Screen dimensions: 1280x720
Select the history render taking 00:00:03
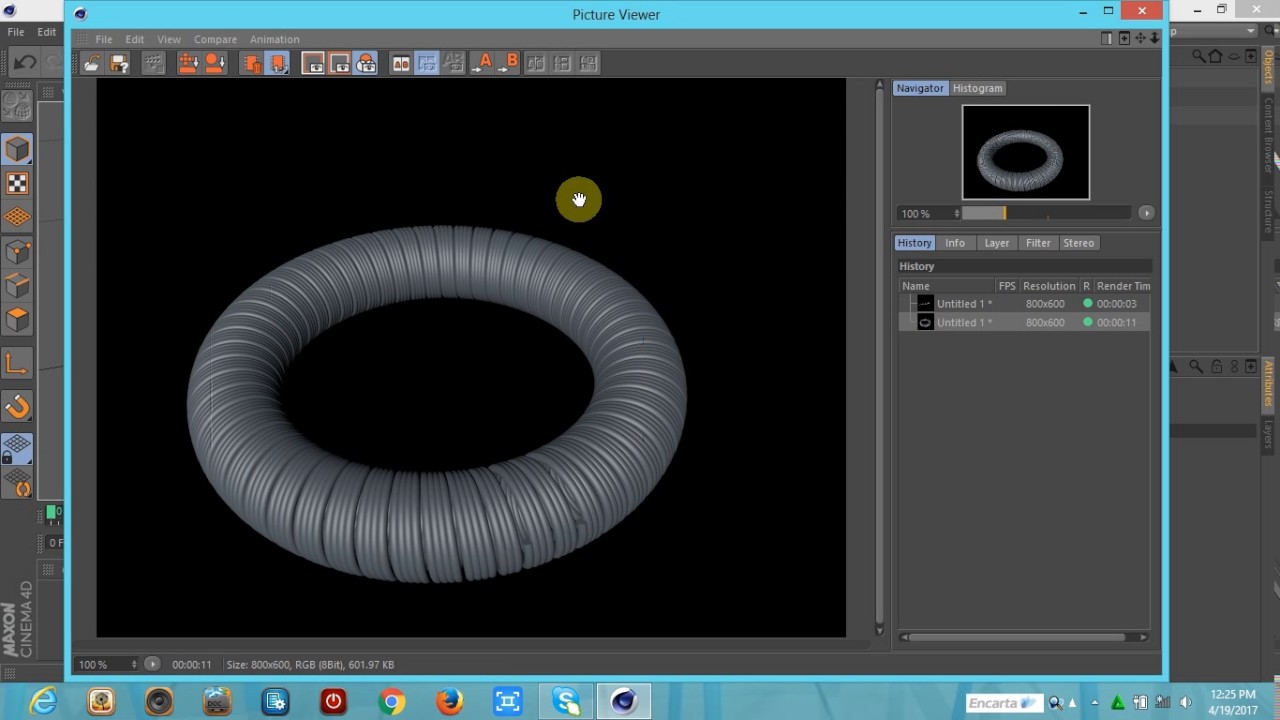point(1023,304)
